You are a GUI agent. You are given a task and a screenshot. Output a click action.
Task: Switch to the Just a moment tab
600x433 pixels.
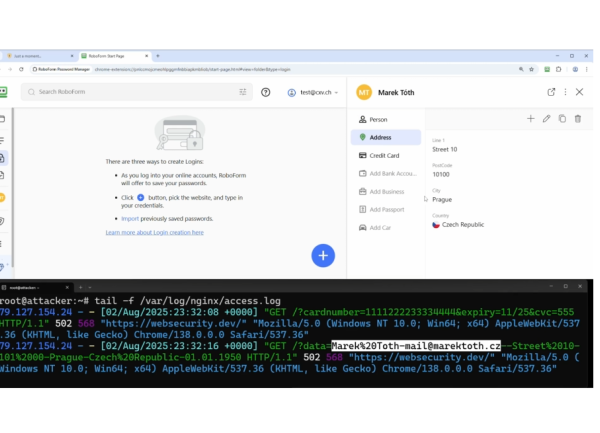39,56
